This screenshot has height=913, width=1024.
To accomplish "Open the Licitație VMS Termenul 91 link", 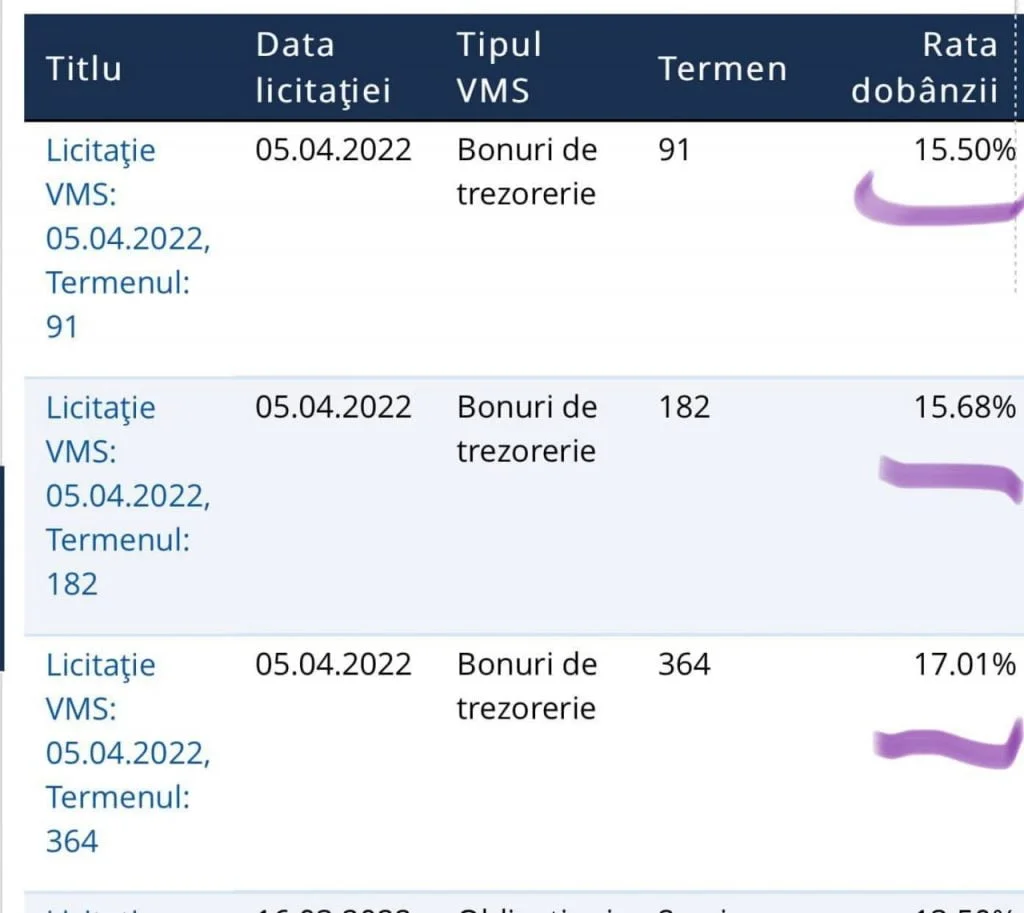I will point(128,238).
